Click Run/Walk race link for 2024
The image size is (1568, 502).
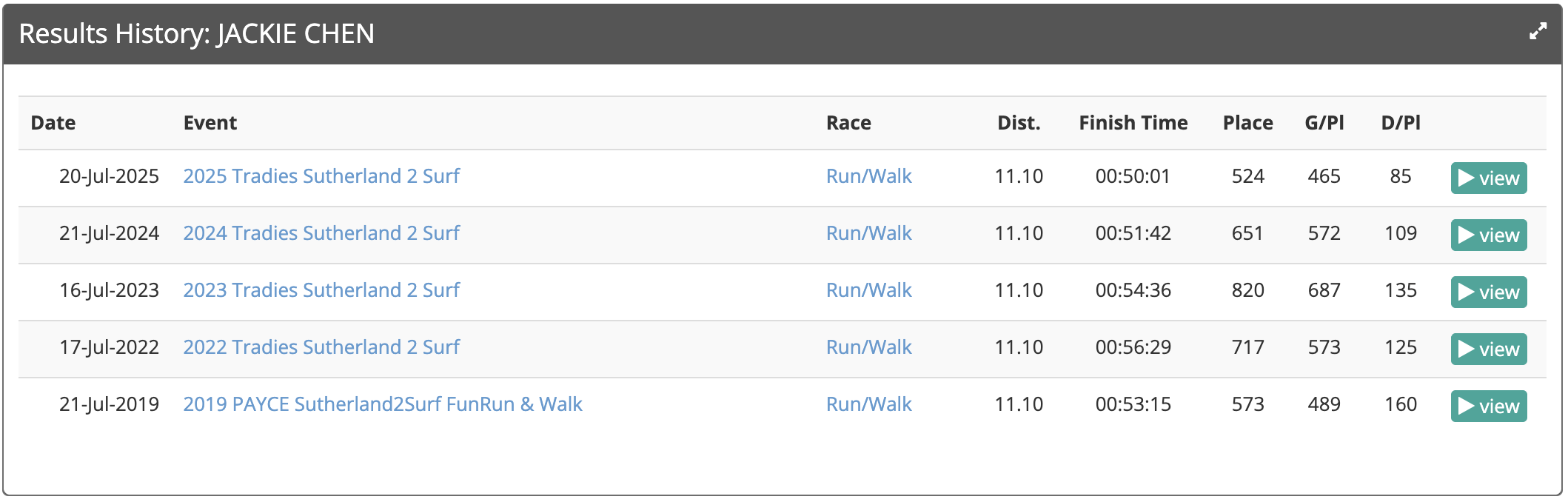(868, 233)
